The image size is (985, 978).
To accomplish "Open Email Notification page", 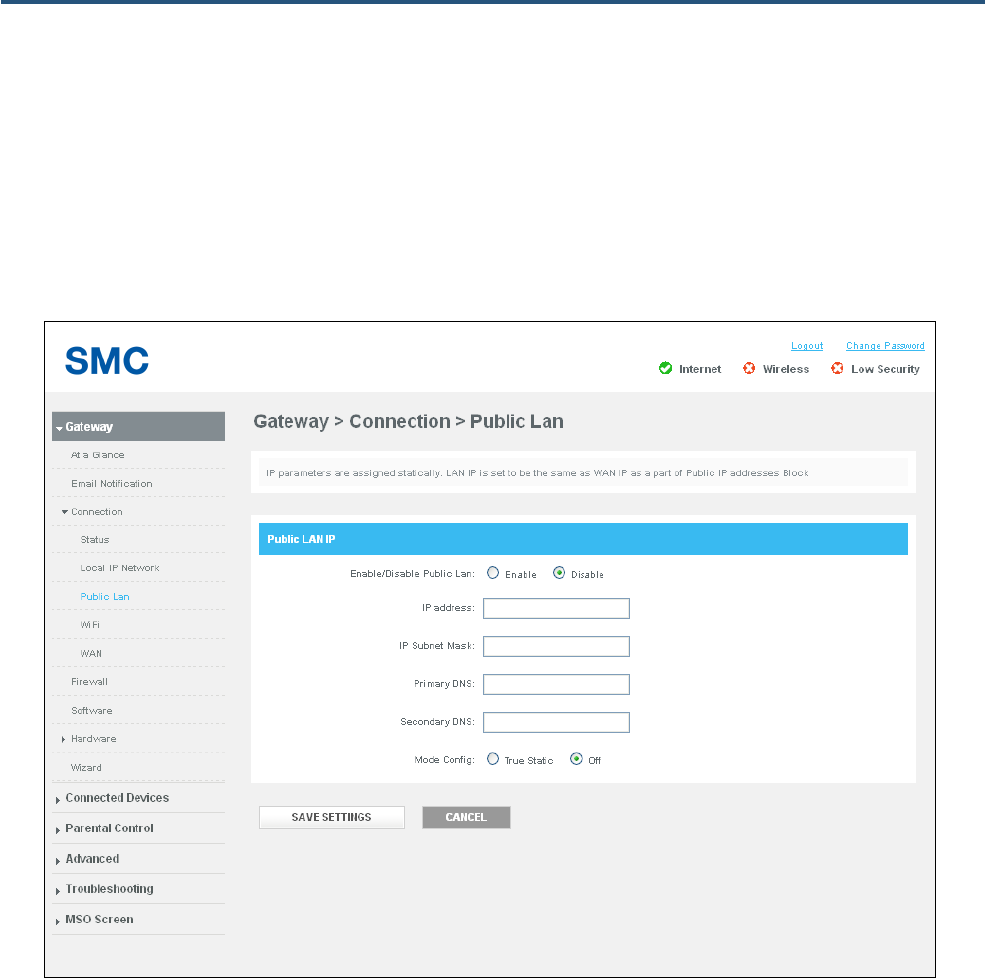I will click(112, 484).
